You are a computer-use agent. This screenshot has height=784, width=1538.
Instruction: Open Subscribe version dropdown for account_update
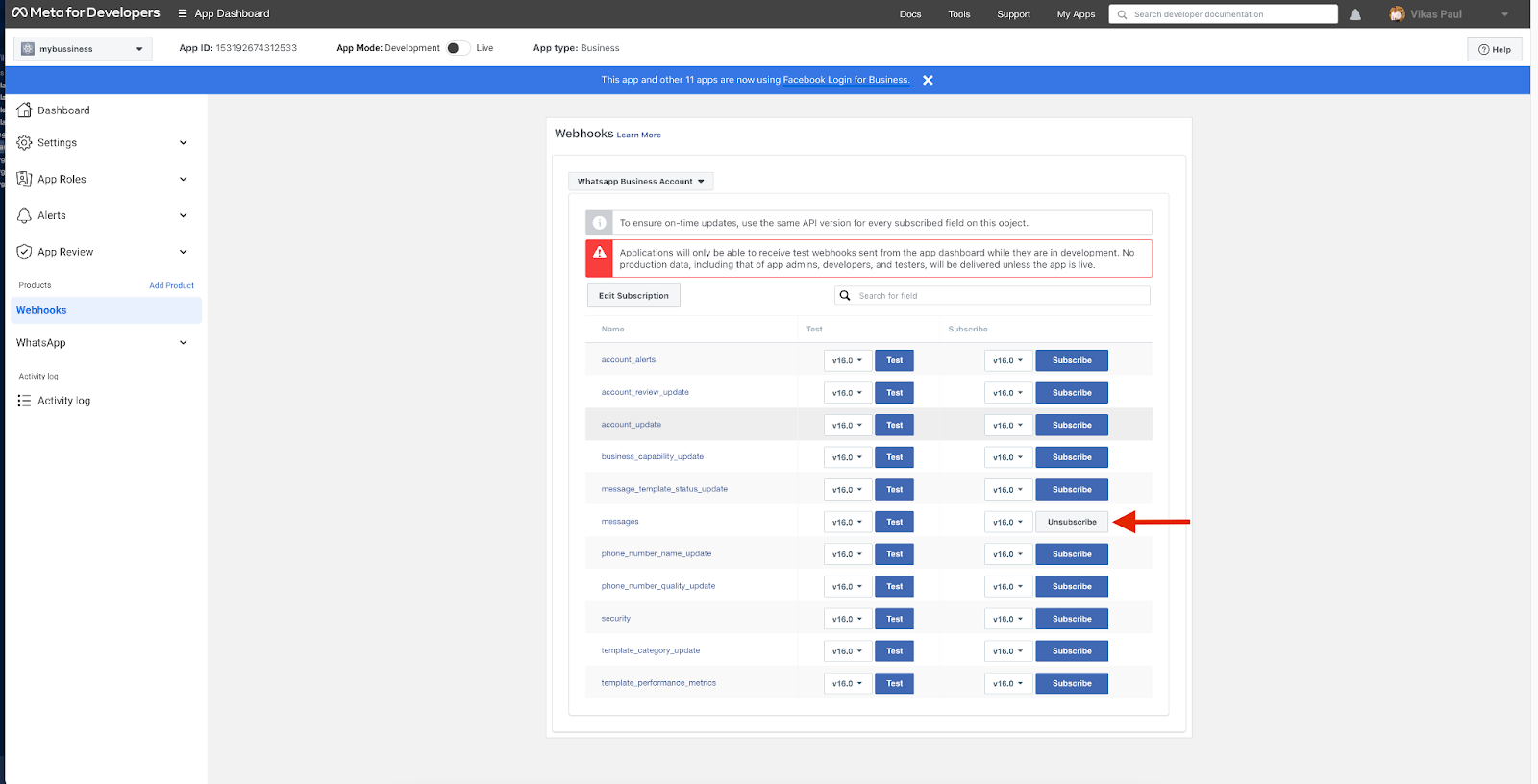coord(1008,425)
